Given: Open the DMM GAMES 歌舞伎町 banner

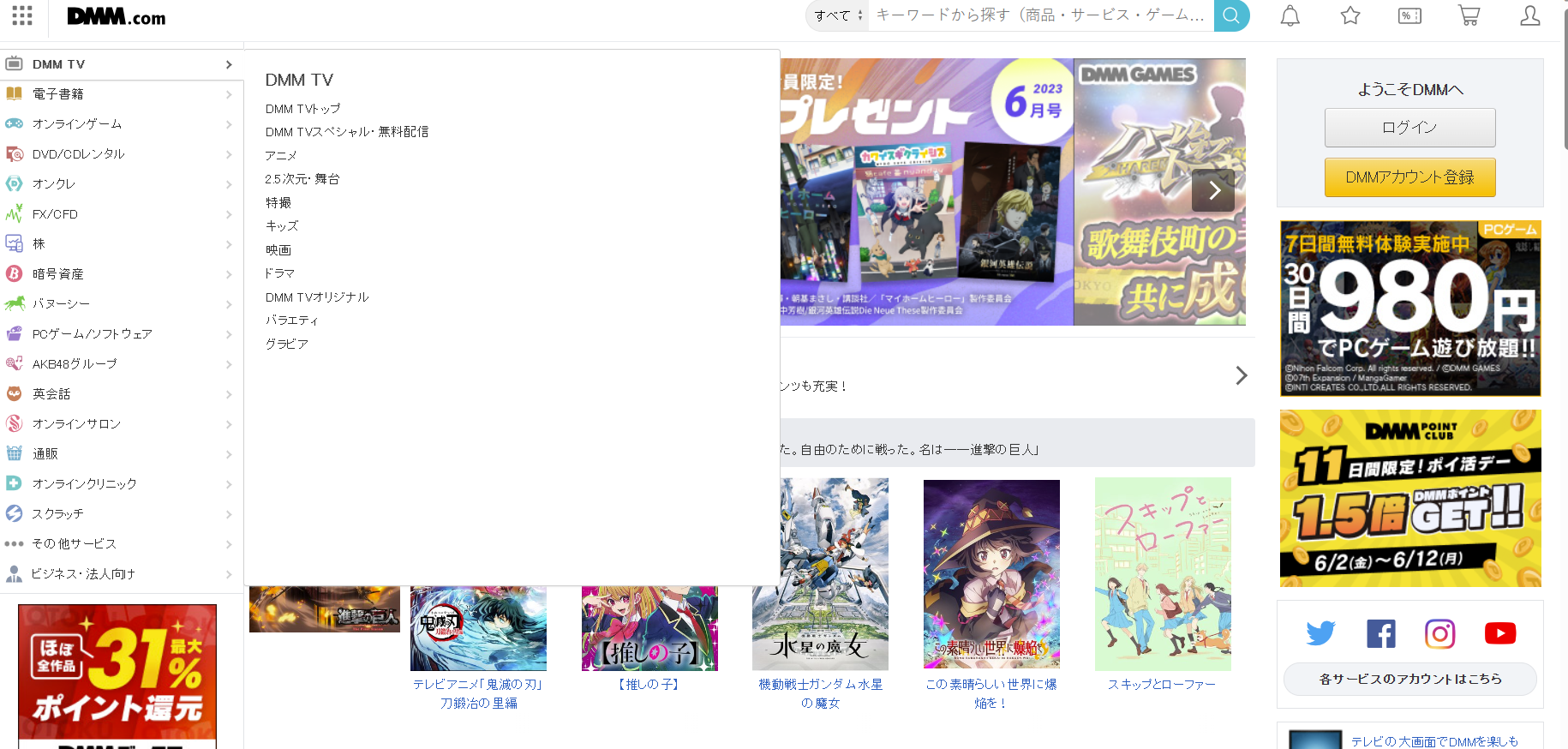Looking at the screenshot, I should point(1159,192).
